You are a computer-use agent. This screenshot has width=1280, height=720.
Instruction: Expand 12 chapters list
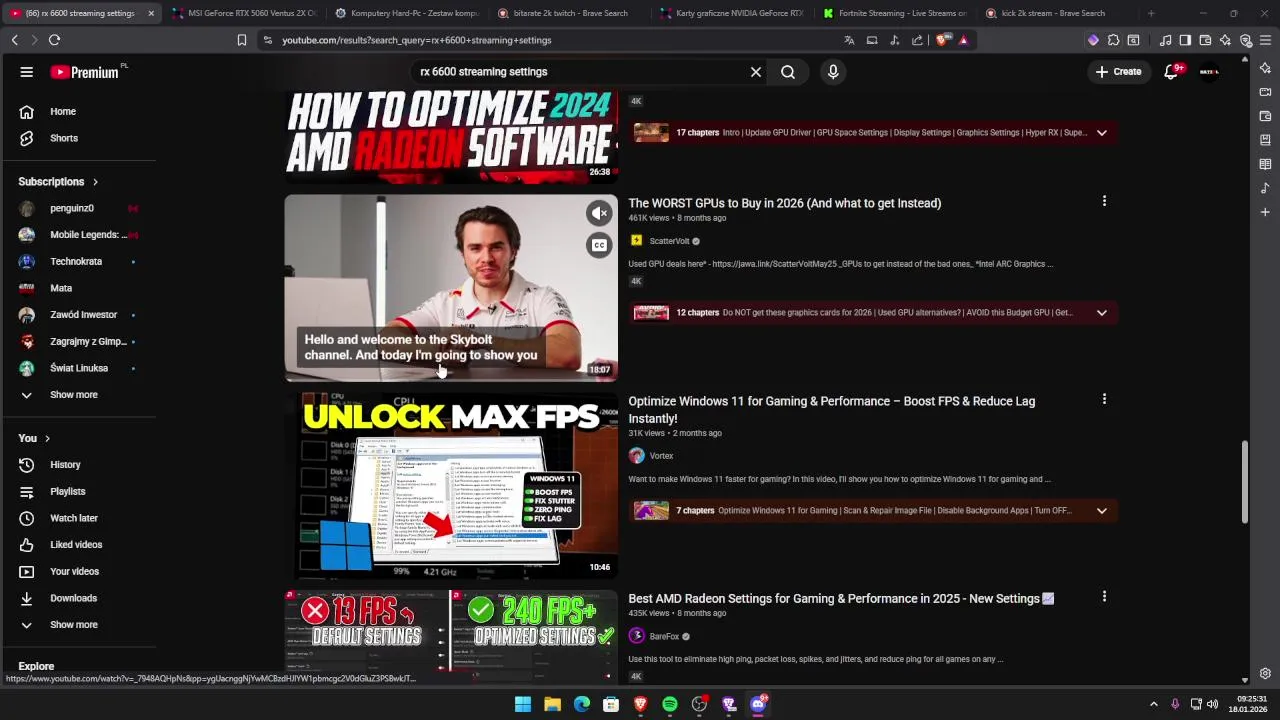[1101, 312]
